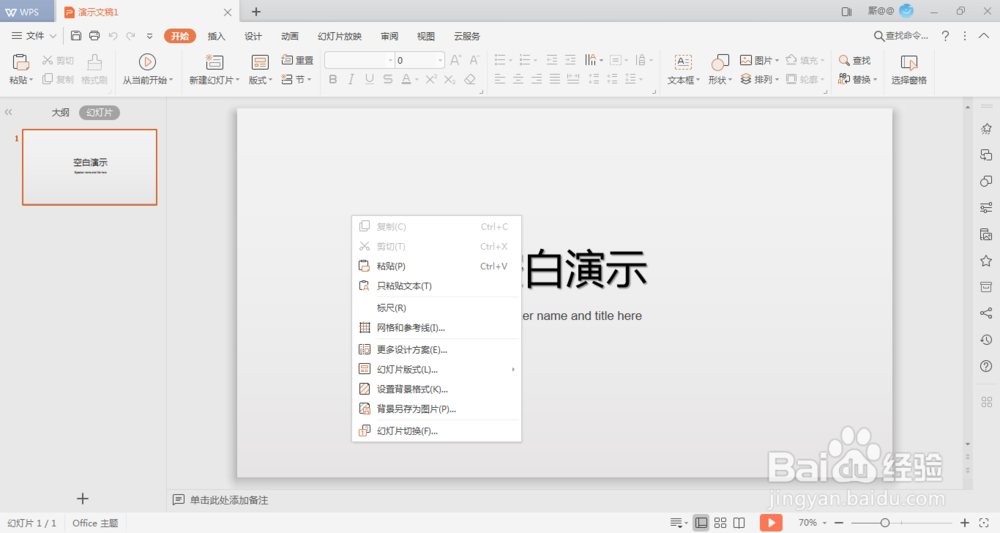Click the Increase font size icon

coord(455,60)
